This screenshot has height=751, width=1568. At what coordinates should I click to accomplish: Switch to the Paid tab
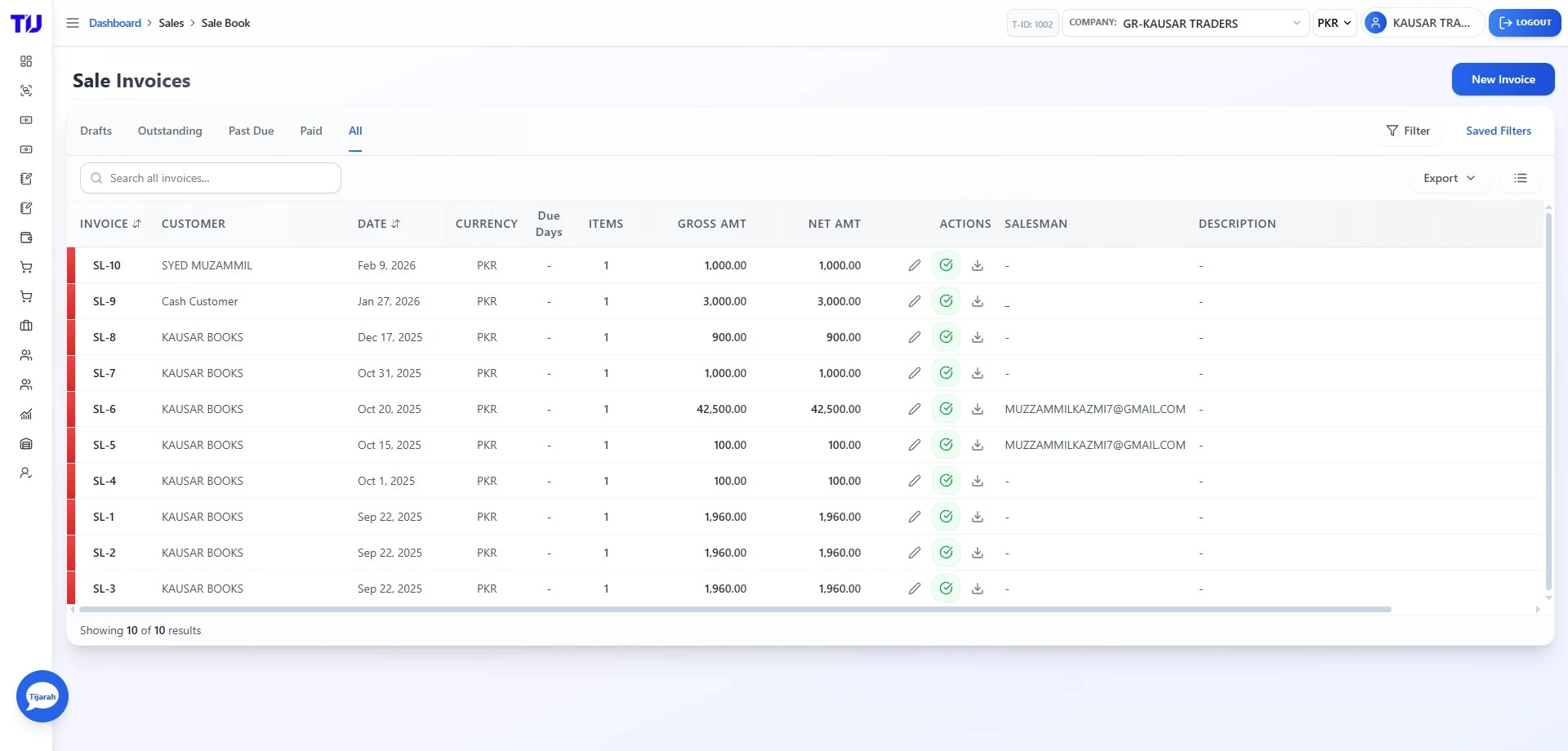[x=311, y=131]
